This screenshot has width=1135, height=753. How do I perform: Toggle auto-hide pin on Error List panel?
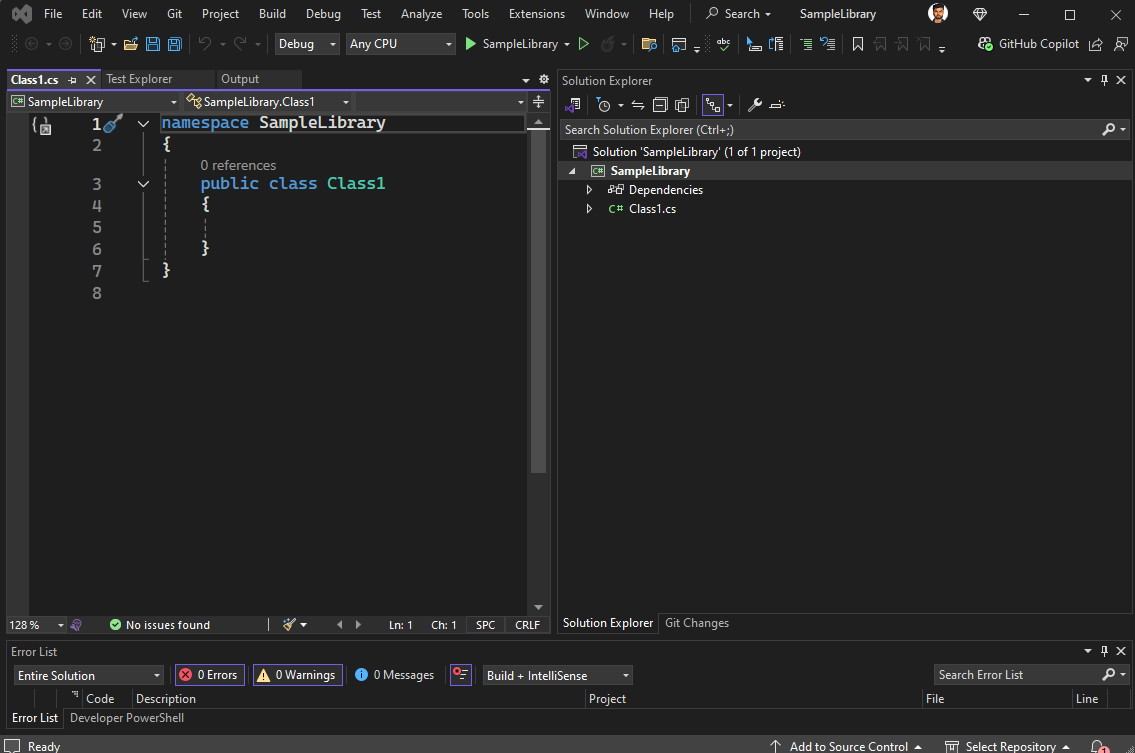(x=1105, y=651)
